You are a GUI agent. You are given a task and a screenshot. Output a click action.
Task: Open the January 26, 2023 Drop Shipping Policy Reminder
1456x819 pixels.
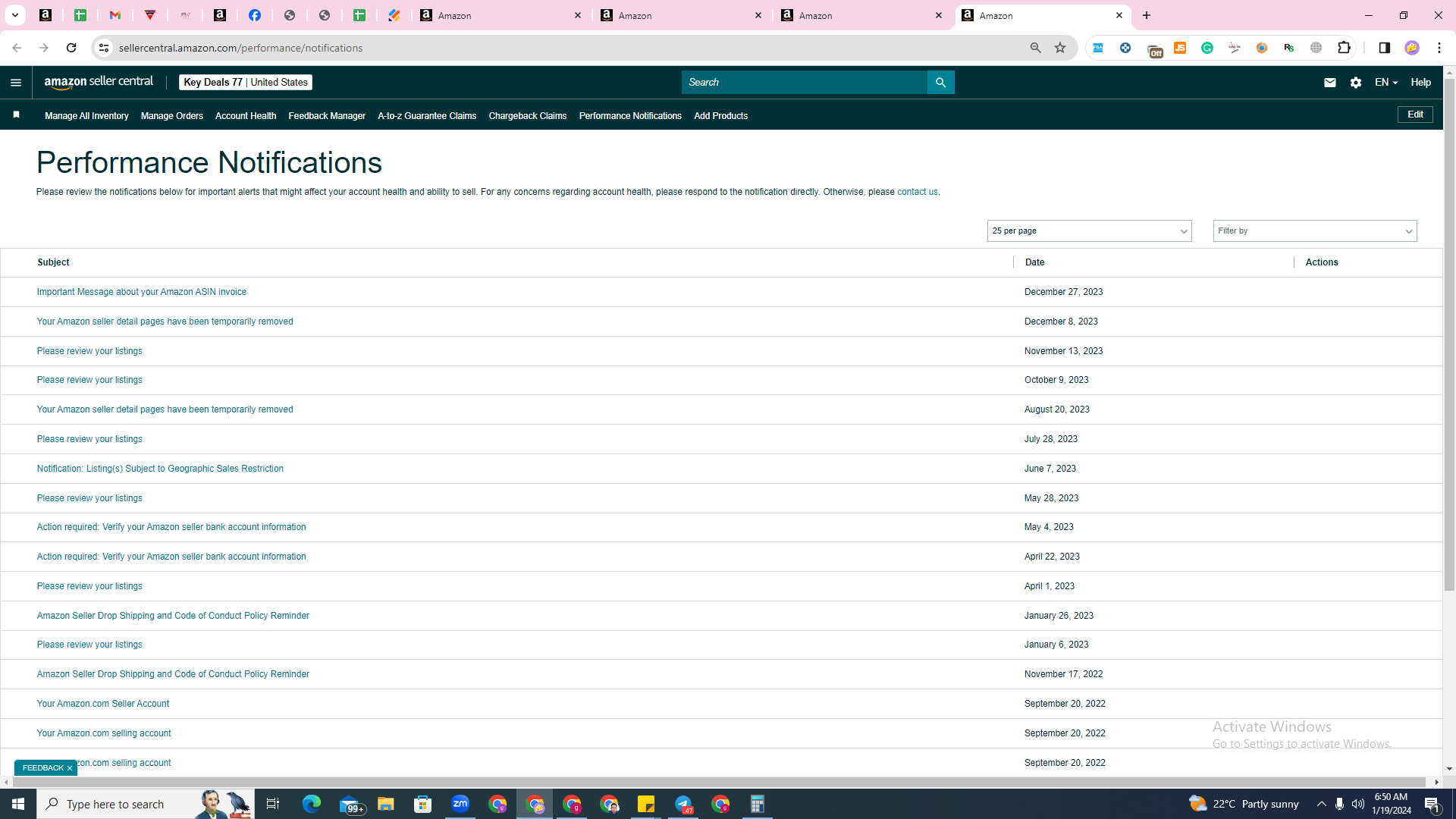(x=173, y=616)
